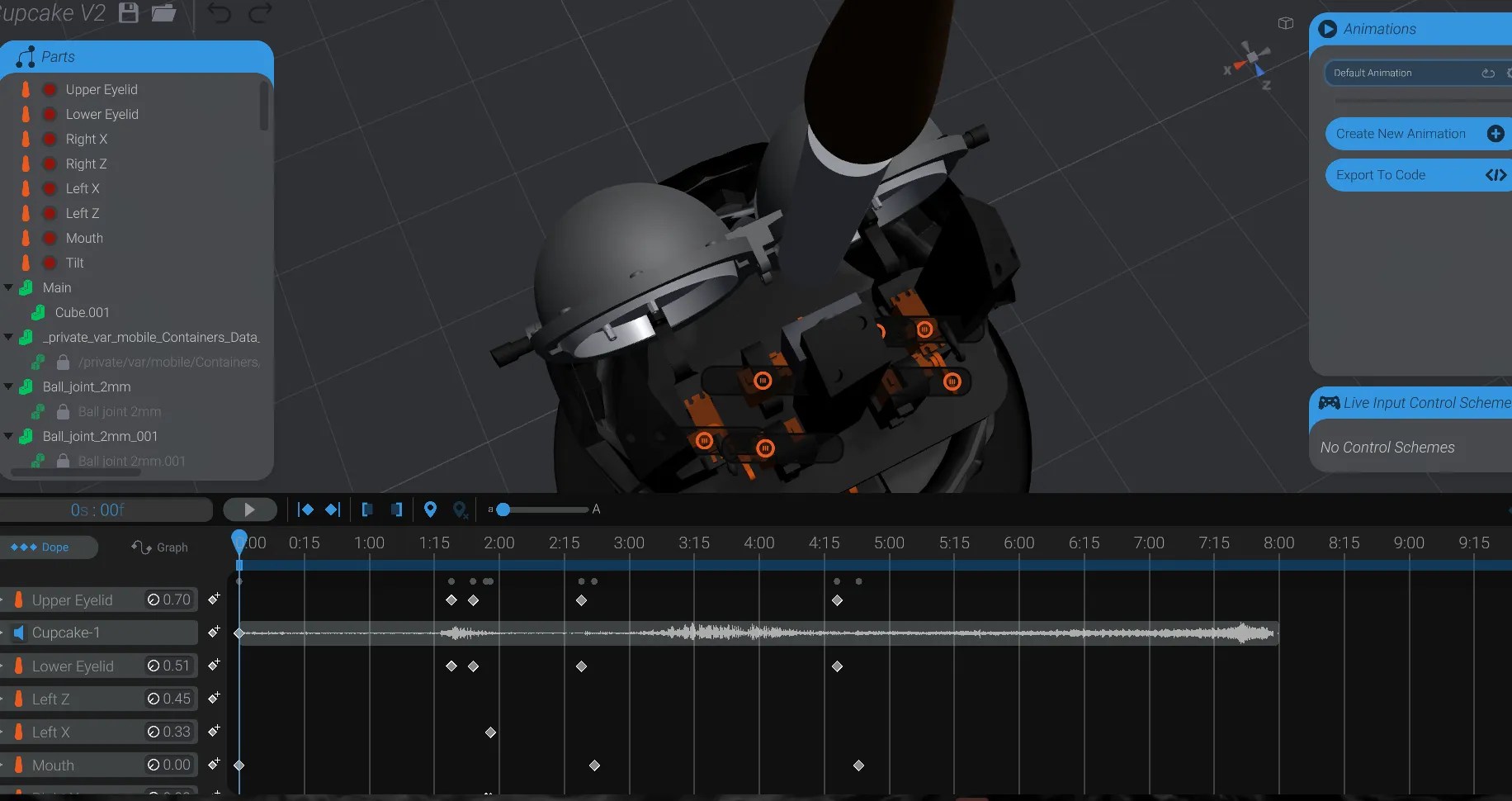Toggle the red dot for Left X
1512x801 pixels.
[x=50, y=188]
